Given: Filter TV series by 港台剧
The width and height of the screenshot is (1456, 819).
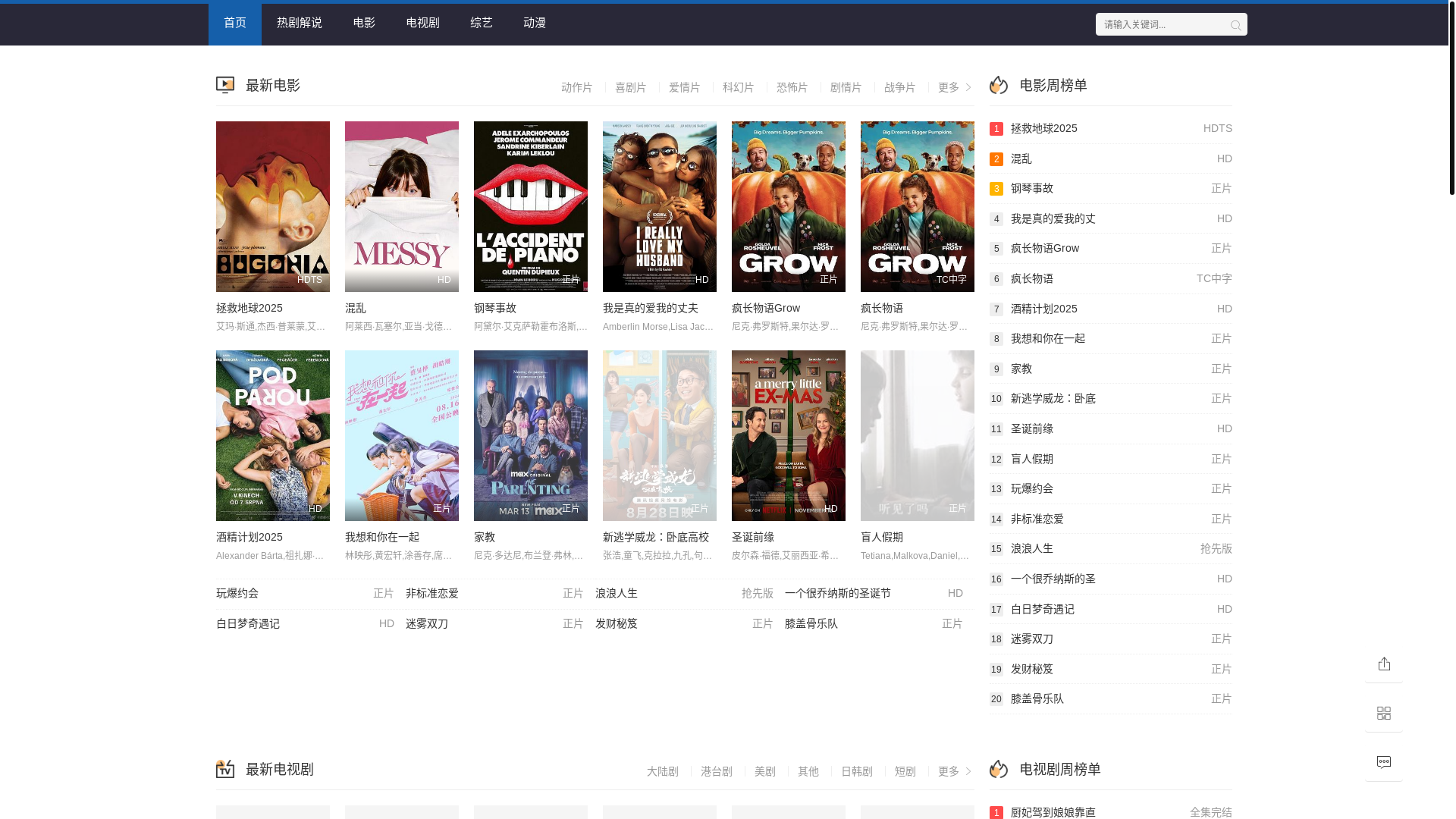Looking at the screenshot, I should pyautogui.click(x=716, y=772).
